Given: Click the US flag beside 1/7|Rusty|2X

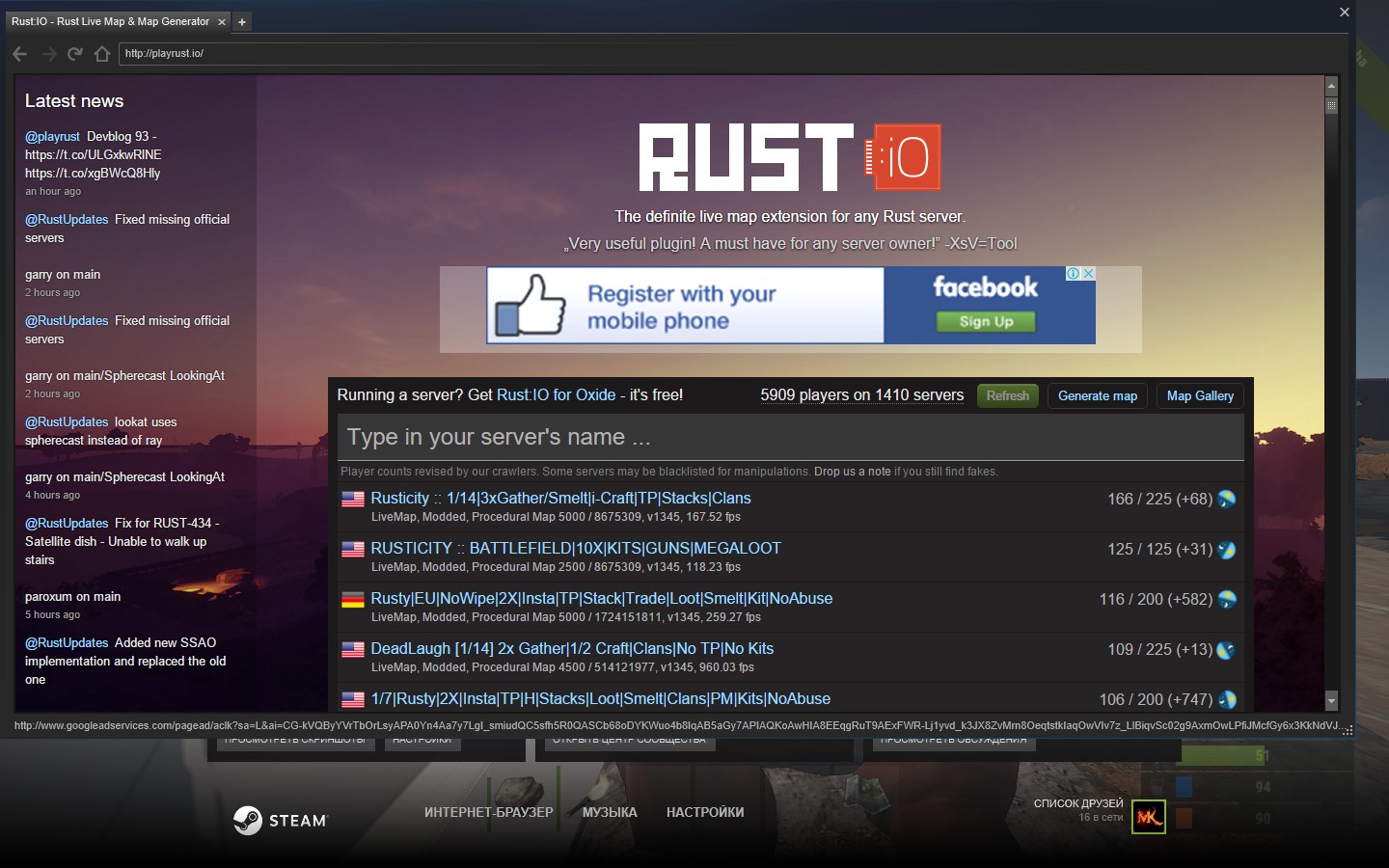Looking at the screenshot, I should point(353,699).
